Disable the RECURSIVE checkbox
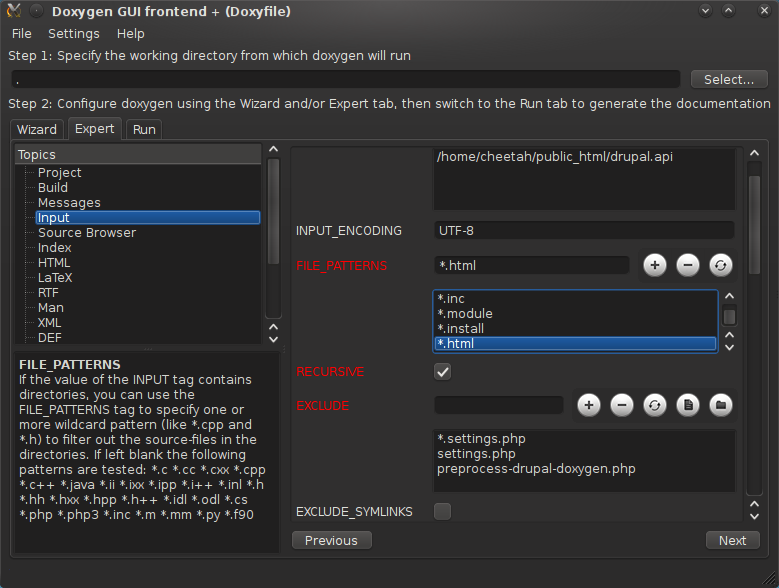 pyautogui.click(x=442, y=371)
